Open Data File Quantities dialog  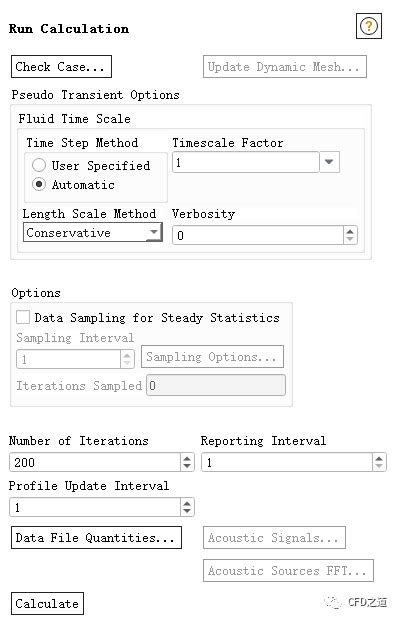click(96, 537)
